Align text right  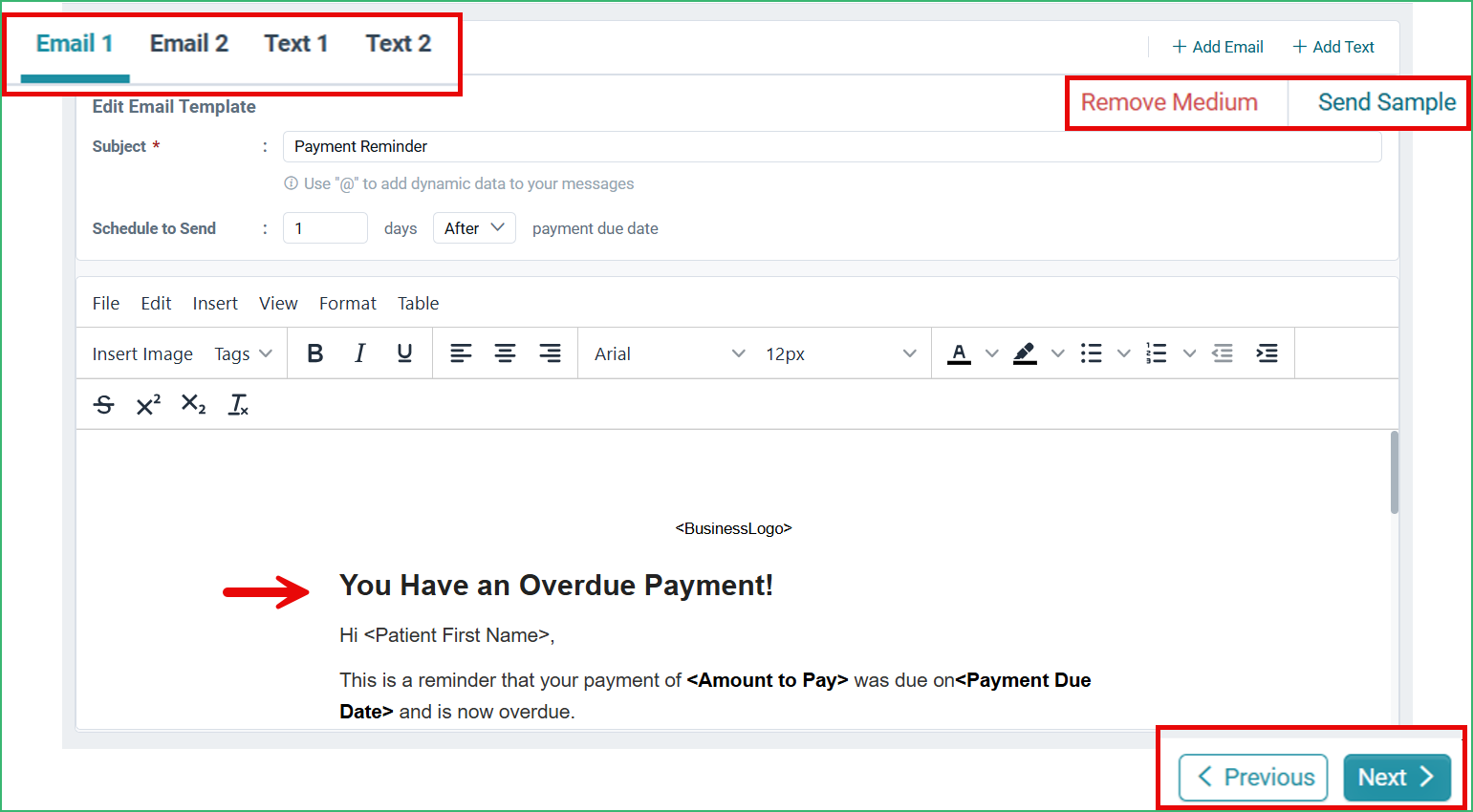pos(551,353)
